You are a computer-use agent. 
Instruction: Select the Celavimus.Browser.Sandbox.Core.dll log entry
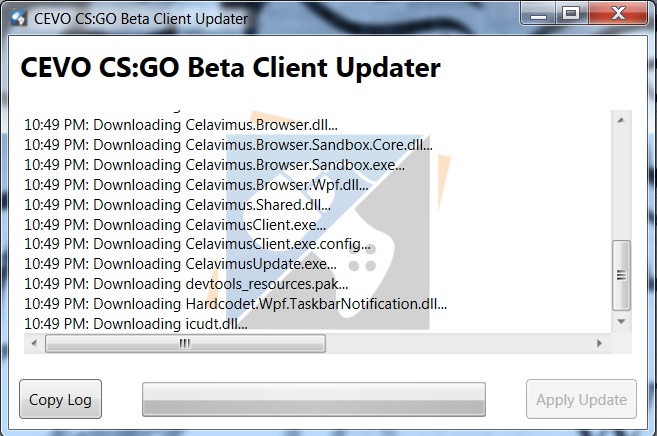tap(228, 145)
